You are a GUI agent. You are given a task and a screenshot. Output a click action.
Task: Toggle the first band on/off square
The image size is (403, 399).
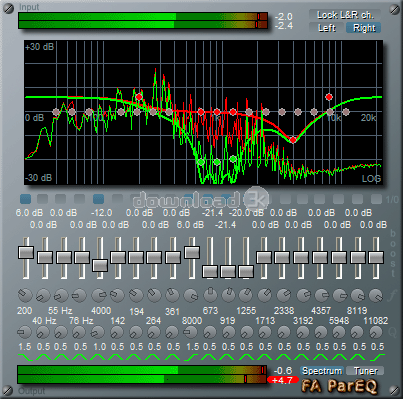click(25, 199)
